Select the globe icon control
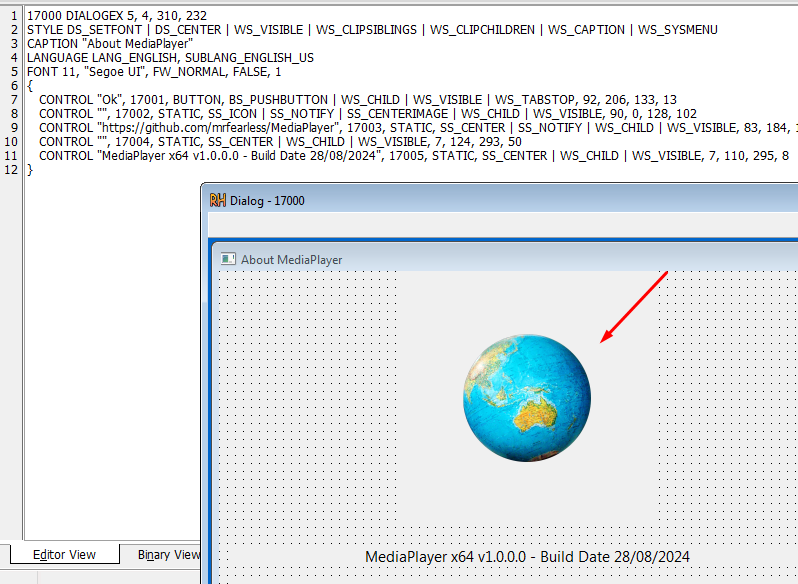Image resolution: width=798 pixels, height=584 pixels. tap(526, 397)
